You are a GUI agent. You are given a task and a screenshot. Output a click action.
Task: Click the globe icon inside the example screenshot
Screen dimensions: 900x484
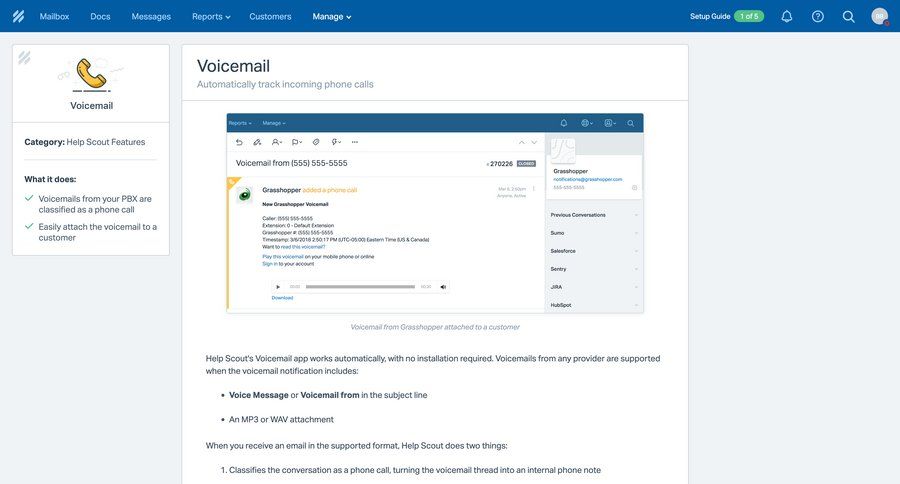587,123
